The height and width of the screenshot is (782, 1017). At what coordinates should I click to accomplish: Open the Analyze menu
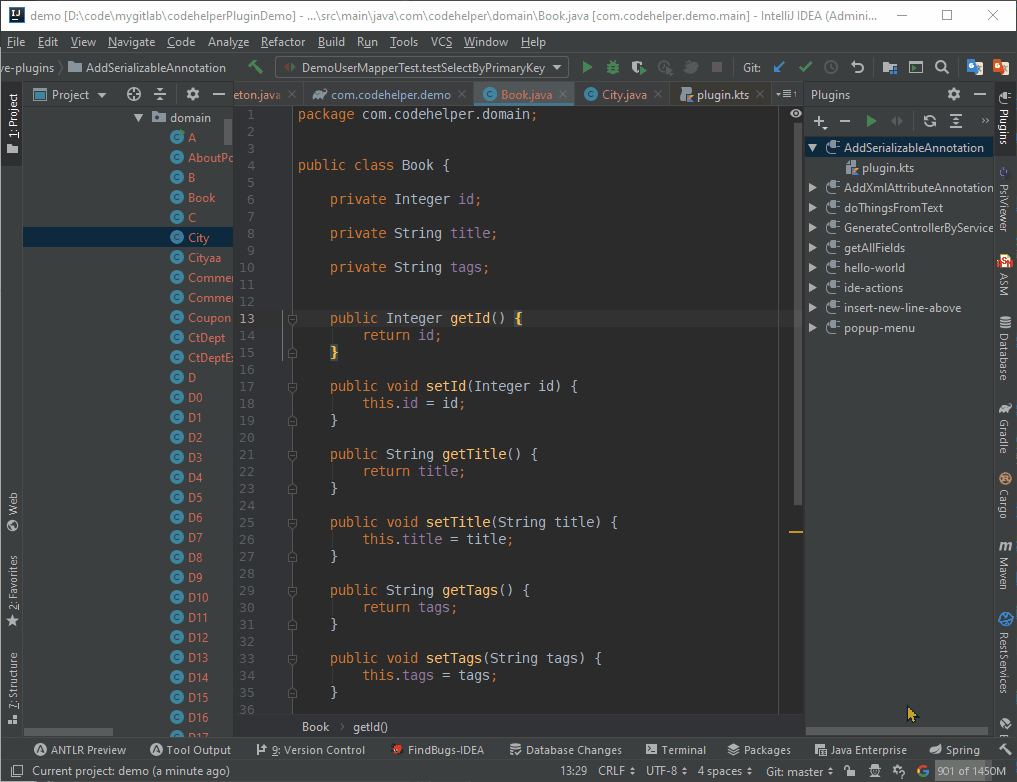[228, 42]
